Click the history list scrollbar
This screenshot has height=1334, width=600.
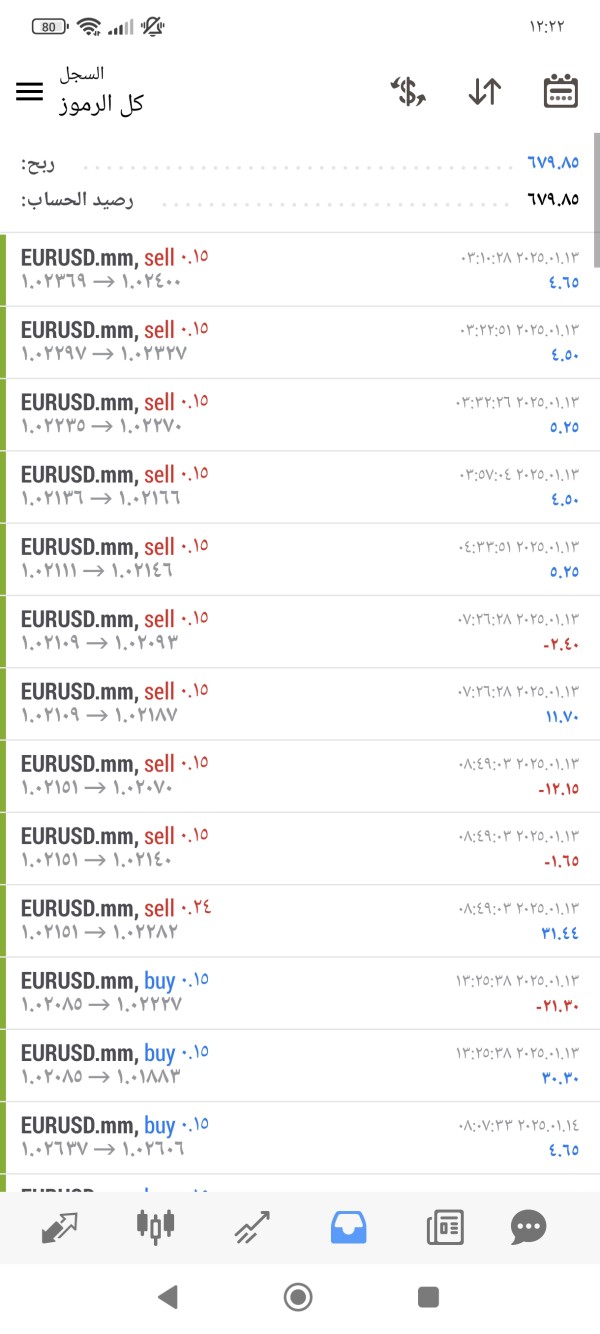596,195
